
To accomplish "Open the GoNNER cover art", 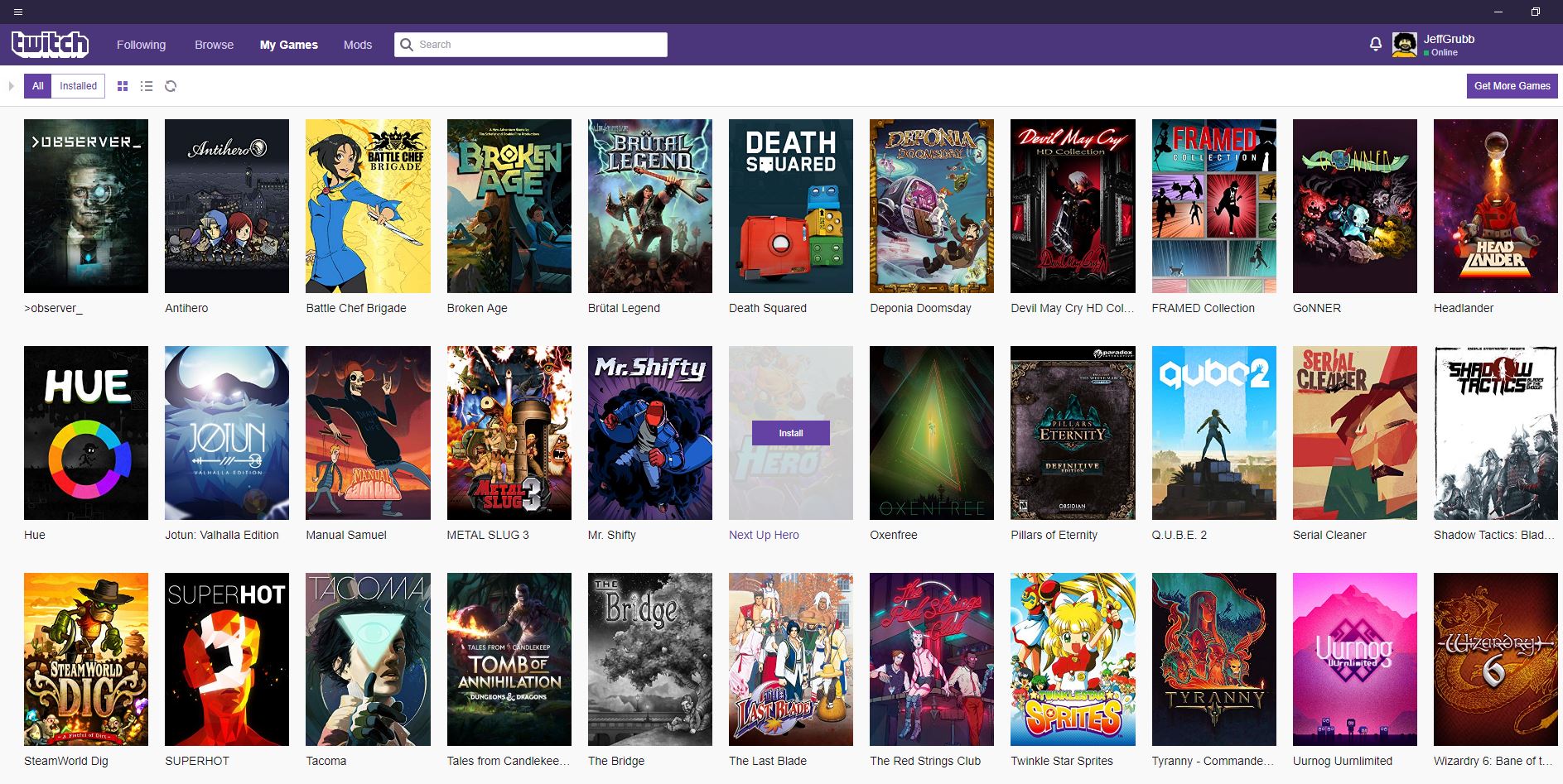I will click(x=1355, y=206).
